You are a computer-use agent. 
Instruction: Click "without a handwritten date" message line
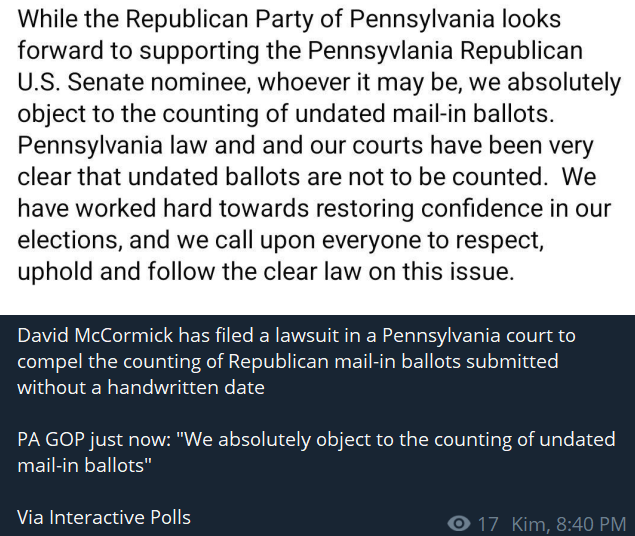coord(141,387)
